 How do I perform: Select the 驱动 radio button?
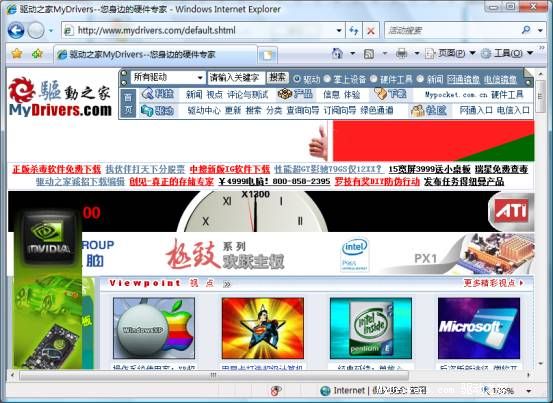(x=297, y=79)
